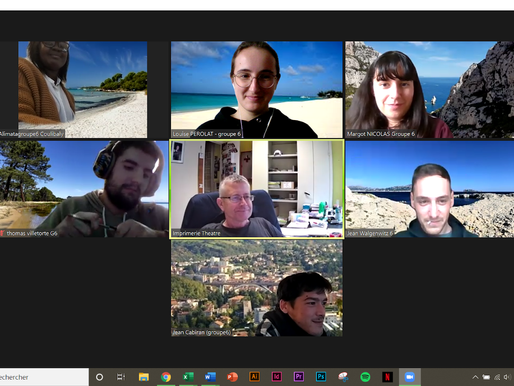Open Netflix from the taskbar
The height and width of the screenshot is (386, 514).
tap(387, 377)
